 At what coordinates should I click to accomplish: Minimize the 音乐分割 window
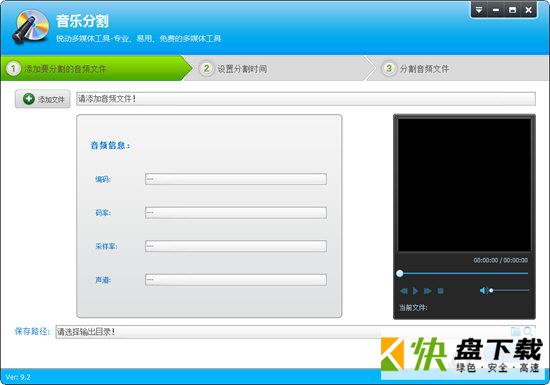pos(496,10)
